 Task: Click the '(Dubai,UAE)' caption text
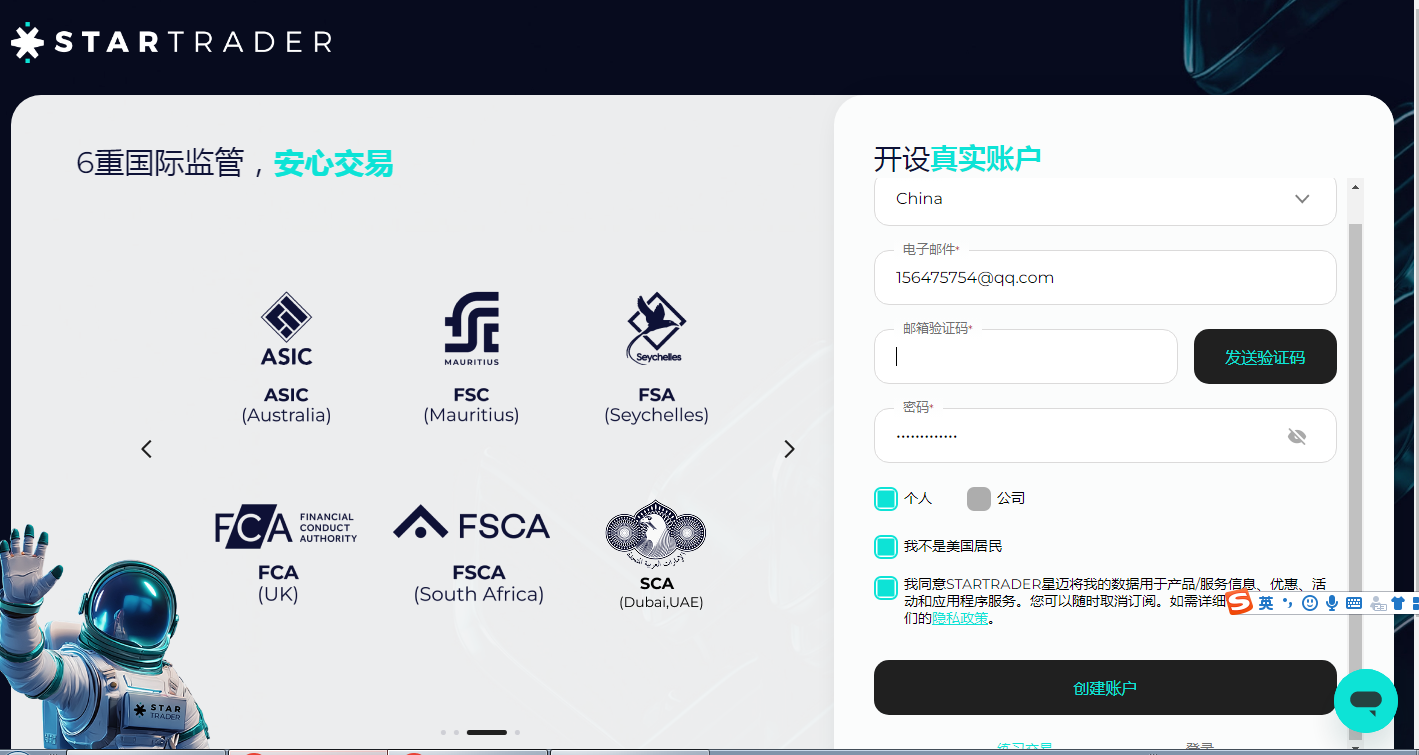point(661,602)
